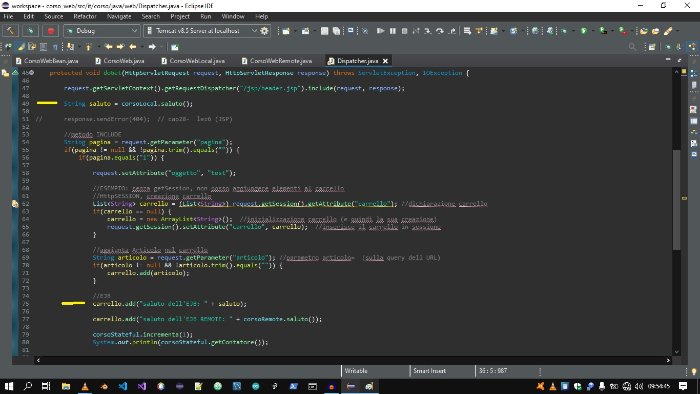Screen dimensions: 700x394
Task: Click the green Run button
Action: click(583, 31)
